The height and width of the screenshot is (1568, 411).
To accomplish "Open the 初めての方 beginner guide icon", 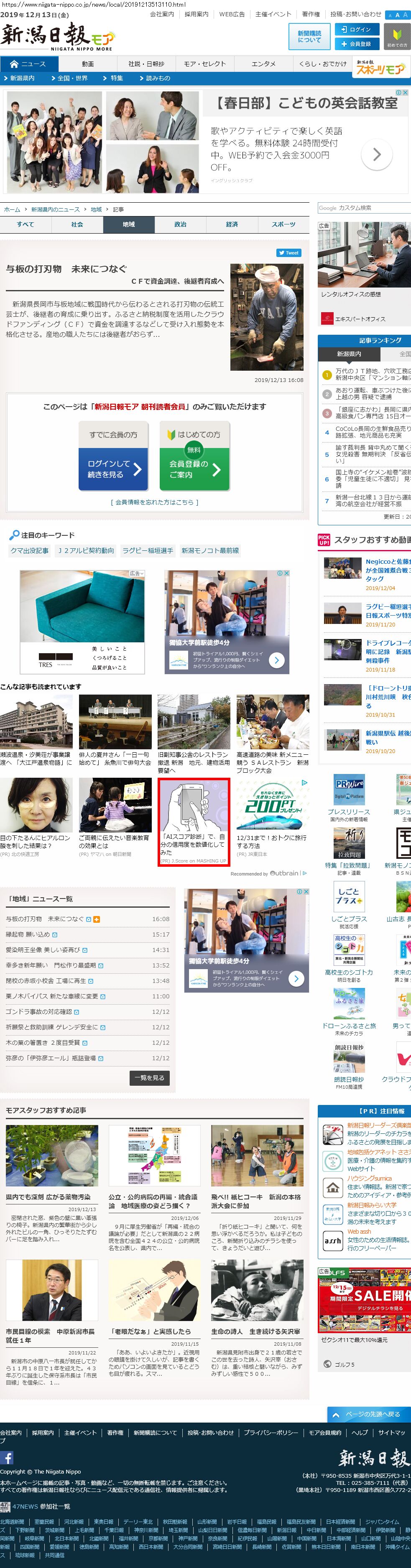I will (397, 37).
